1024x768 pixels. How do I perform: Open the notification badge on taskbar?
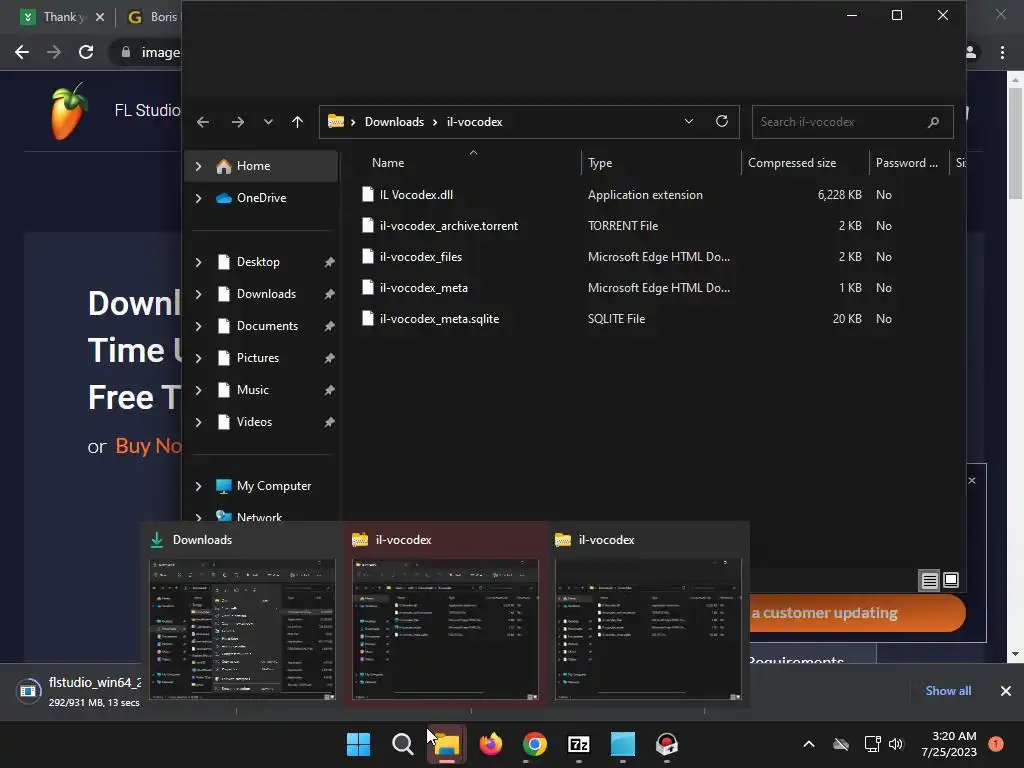(x=996, y=743)
